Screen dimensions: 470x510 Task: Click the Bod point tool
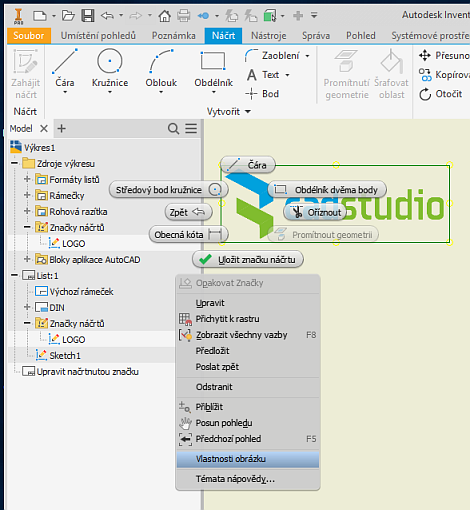262,94
